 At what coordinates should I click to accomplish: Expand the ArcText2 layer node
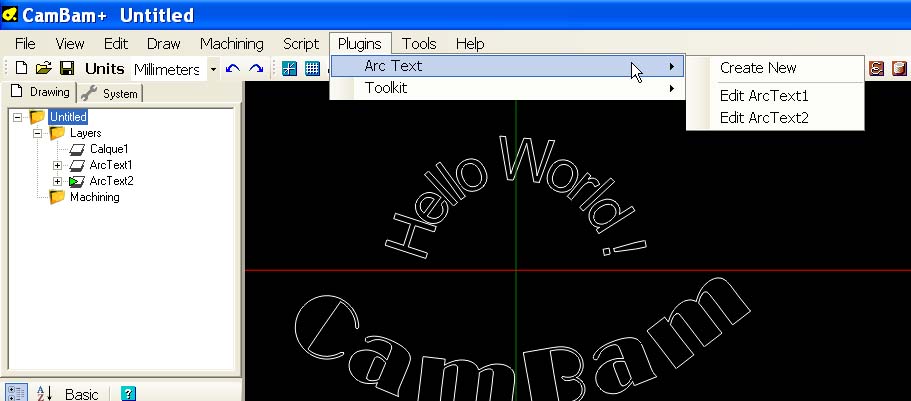[57, 181]
